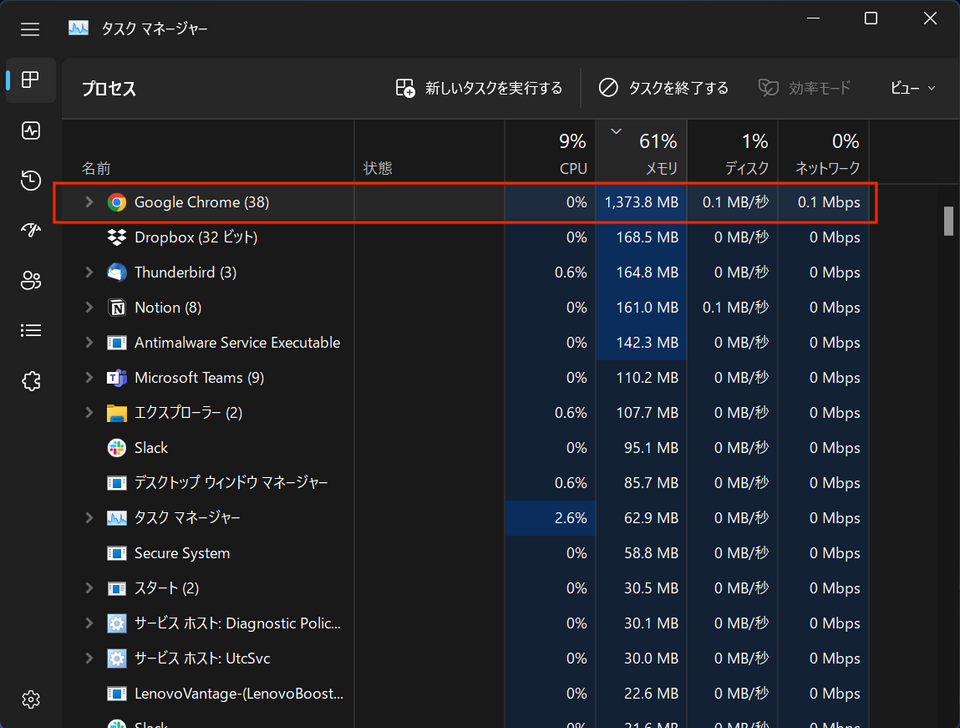Open the hamburger navigation menu
960x728 pixels.
30,29
